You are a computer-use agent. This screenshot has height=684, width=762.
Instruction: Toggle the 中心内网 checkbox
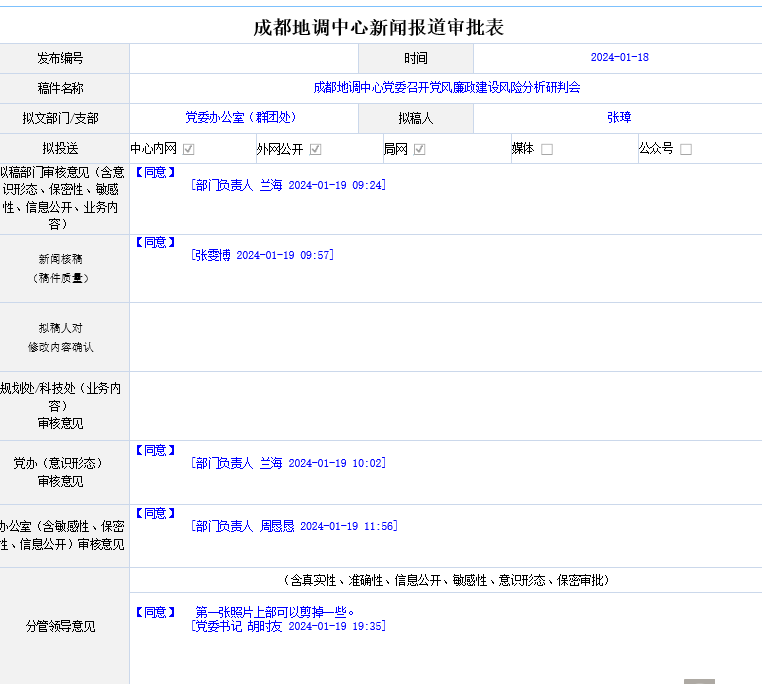pos(188,149)
